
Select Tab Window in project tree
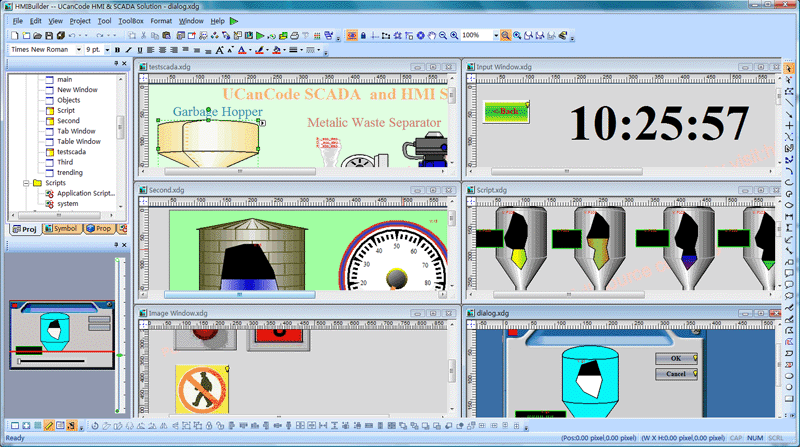pyautogui.click(x=76, y=131)
